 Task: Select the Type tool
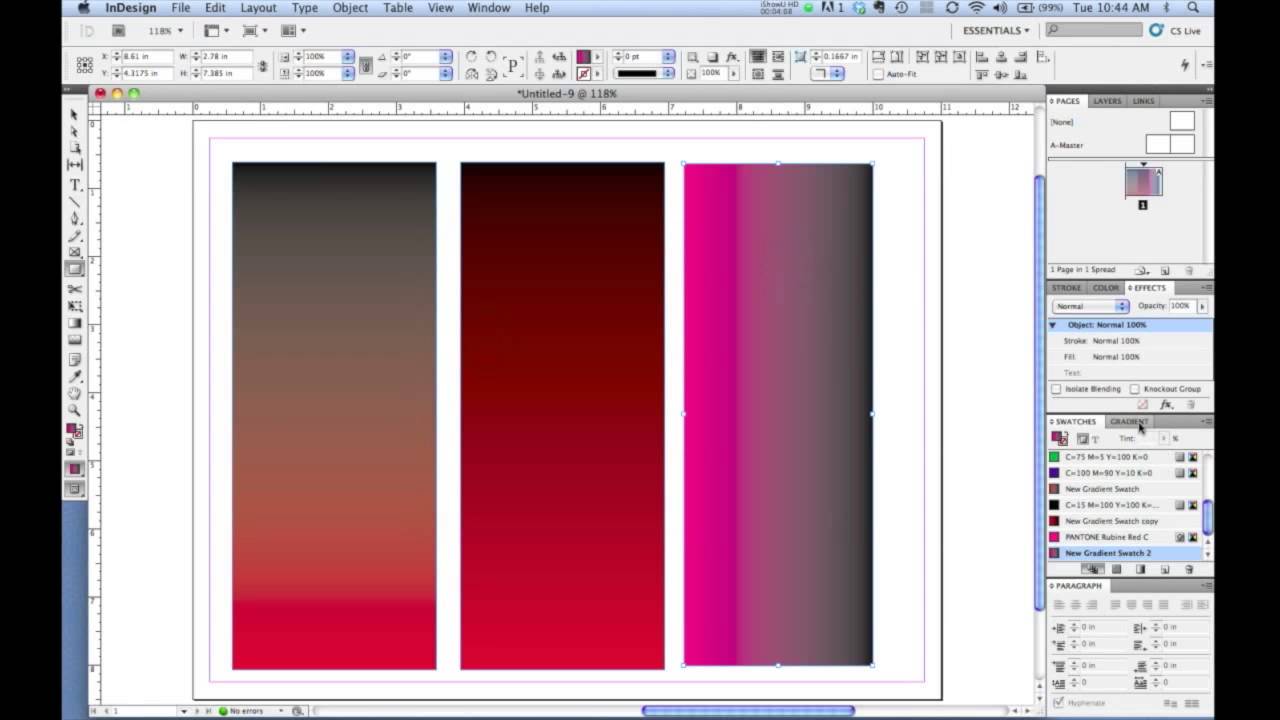(x=75, y=185)
